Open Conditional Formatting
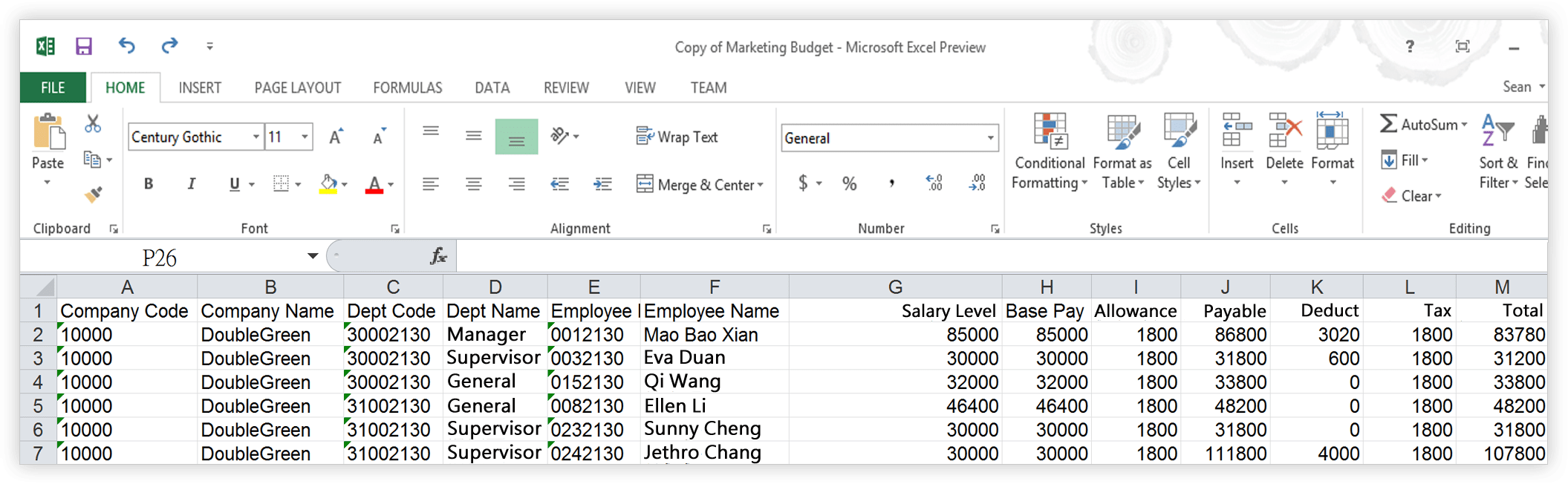The height and width of the screenshot is (484, 1568). point(1050,152)
